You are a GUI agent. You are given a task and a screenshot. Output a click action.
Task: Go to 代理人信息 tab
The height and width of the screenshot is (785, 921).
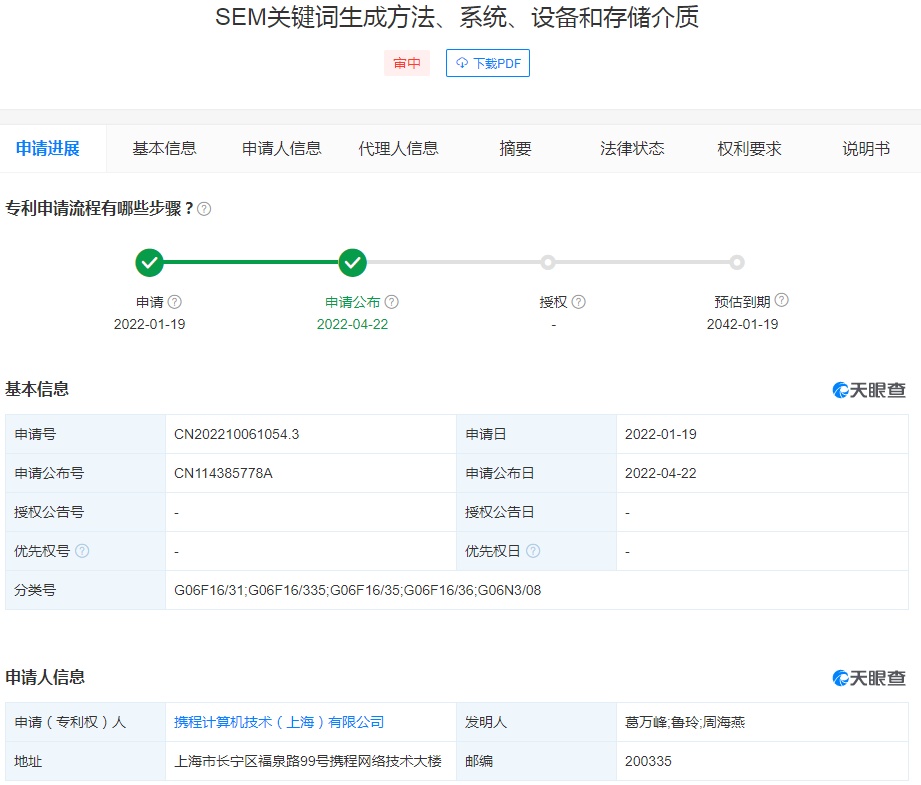coord(398,149)
